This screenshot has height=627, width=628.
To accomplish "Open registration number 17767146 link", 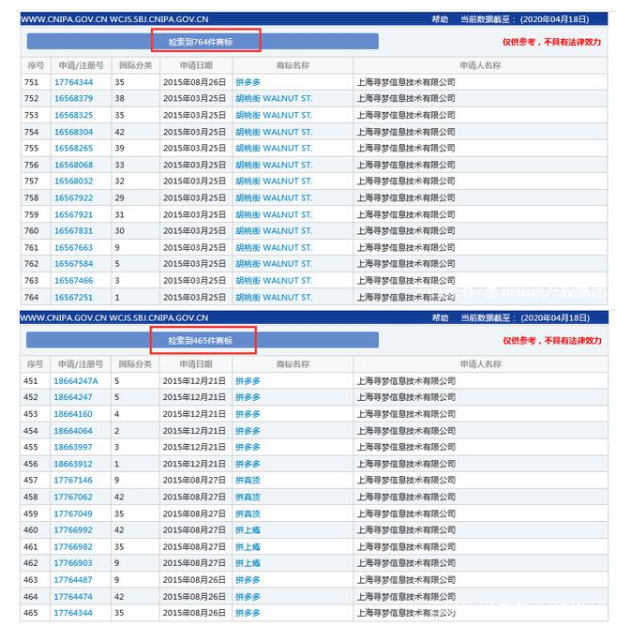I will pyautogui.click(x=73, y=480).
